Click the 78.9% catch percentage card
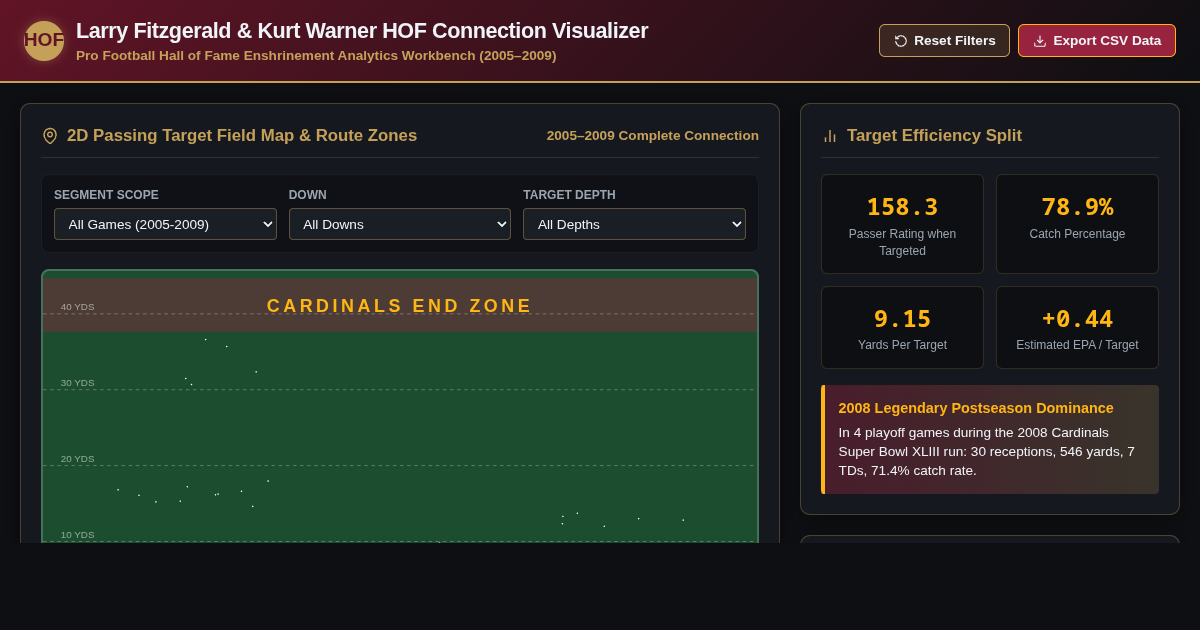Image resolution: width=1200 pixels, height=630 pixels. pyautogui.click(x=1077, y=224)
